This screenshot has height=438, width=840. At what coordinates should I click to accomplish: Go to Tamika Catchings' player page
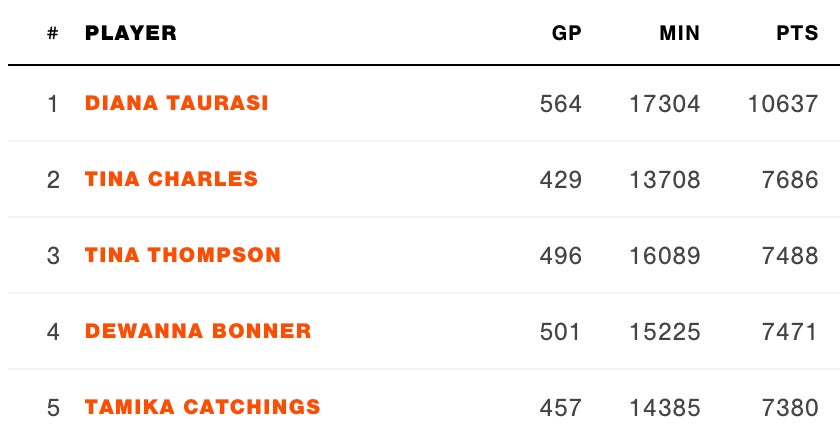pyautogui.click(x=203, y=407)
